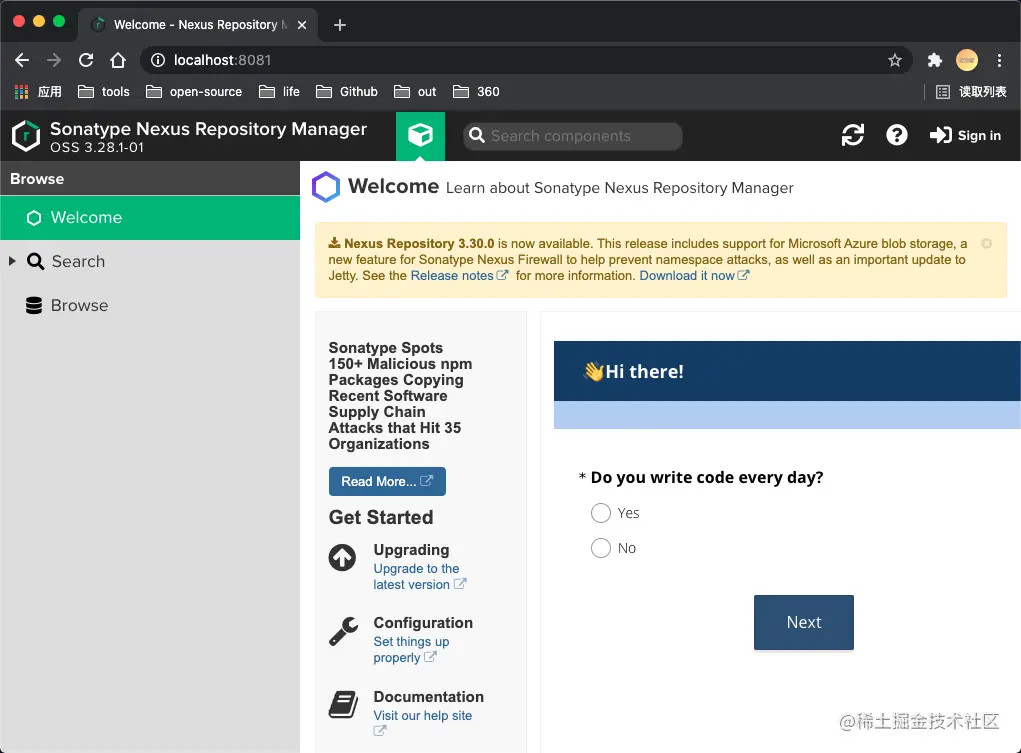Image resolution: width=1021 pixels, height=753 pixels.
Task: Open the Github bookmark folder
Action: tap(346, 92)
